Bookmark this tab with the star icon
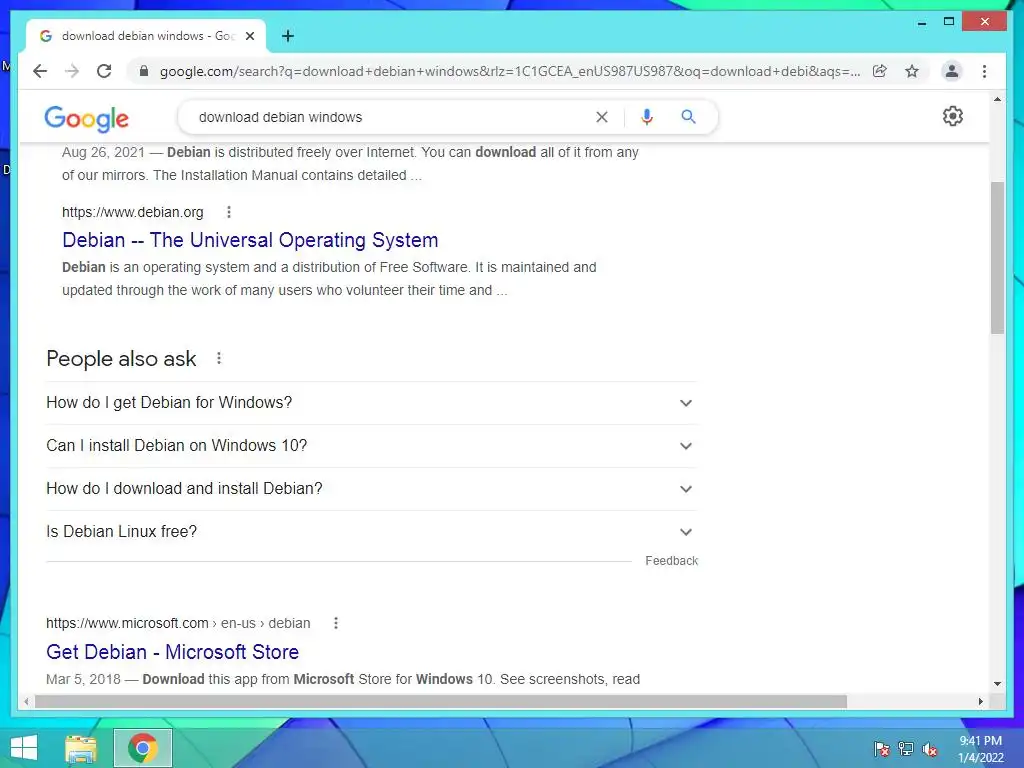Screen dimensions: 1024x768 coord(912,71)
